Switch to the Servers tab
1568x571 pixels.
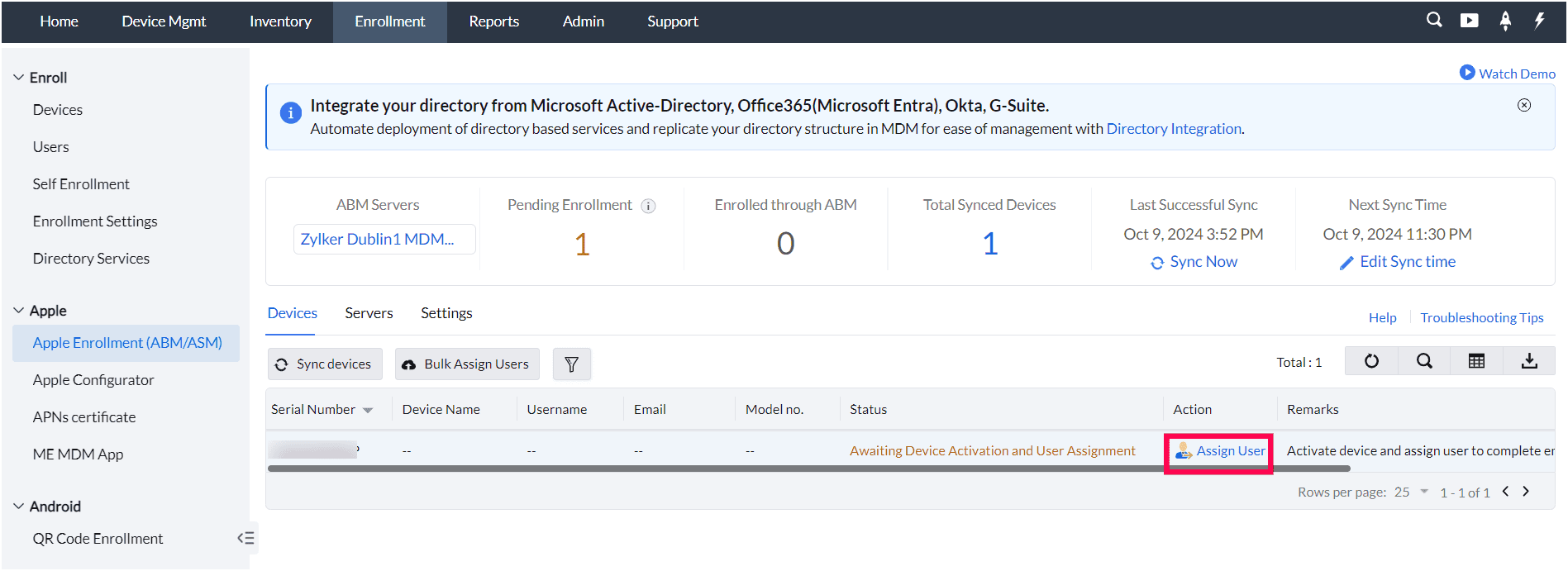[x=369, y=313]
